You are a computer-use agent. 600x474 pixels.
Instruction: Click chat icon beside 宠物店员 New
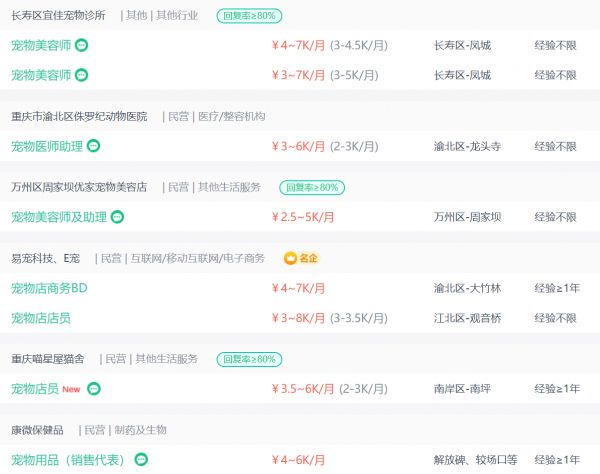pos(94,389)
